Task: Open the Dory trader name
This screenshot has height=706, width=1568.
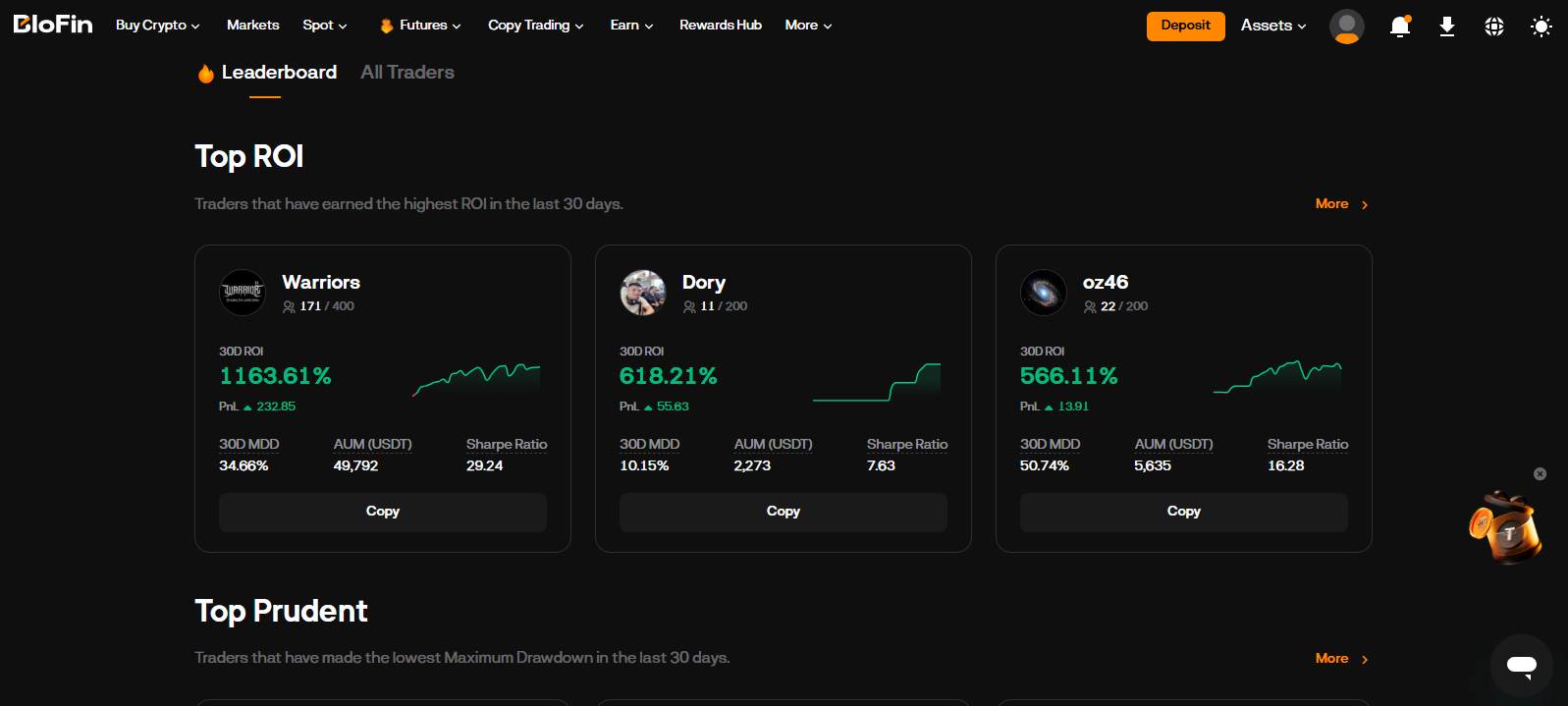Action: point(704,283)
